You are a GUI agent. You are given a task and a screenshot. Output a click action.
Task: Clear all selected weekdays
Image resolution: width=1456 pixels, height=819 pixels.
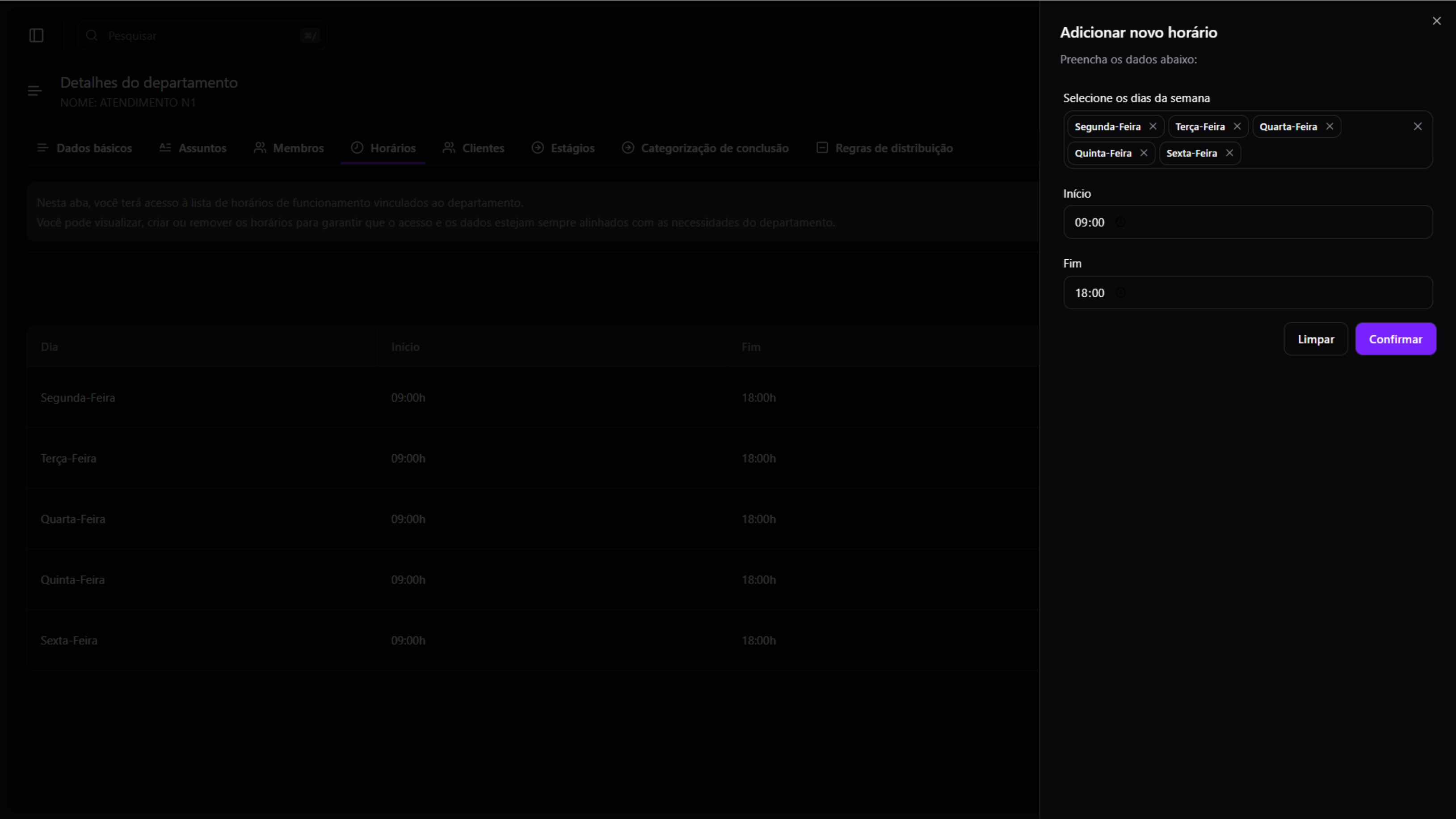coord(1418,127)
